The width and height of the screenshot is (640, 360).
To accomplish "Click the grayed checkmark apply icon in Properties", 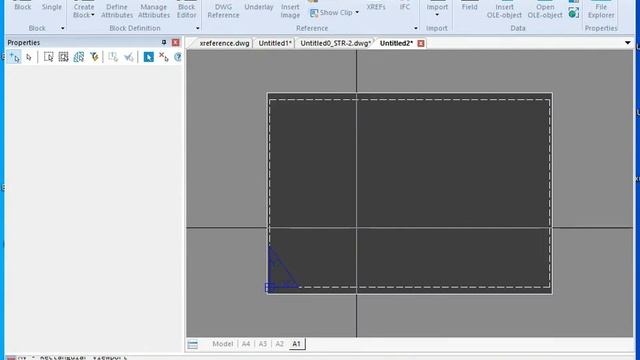I will click(x=129, y=57).
